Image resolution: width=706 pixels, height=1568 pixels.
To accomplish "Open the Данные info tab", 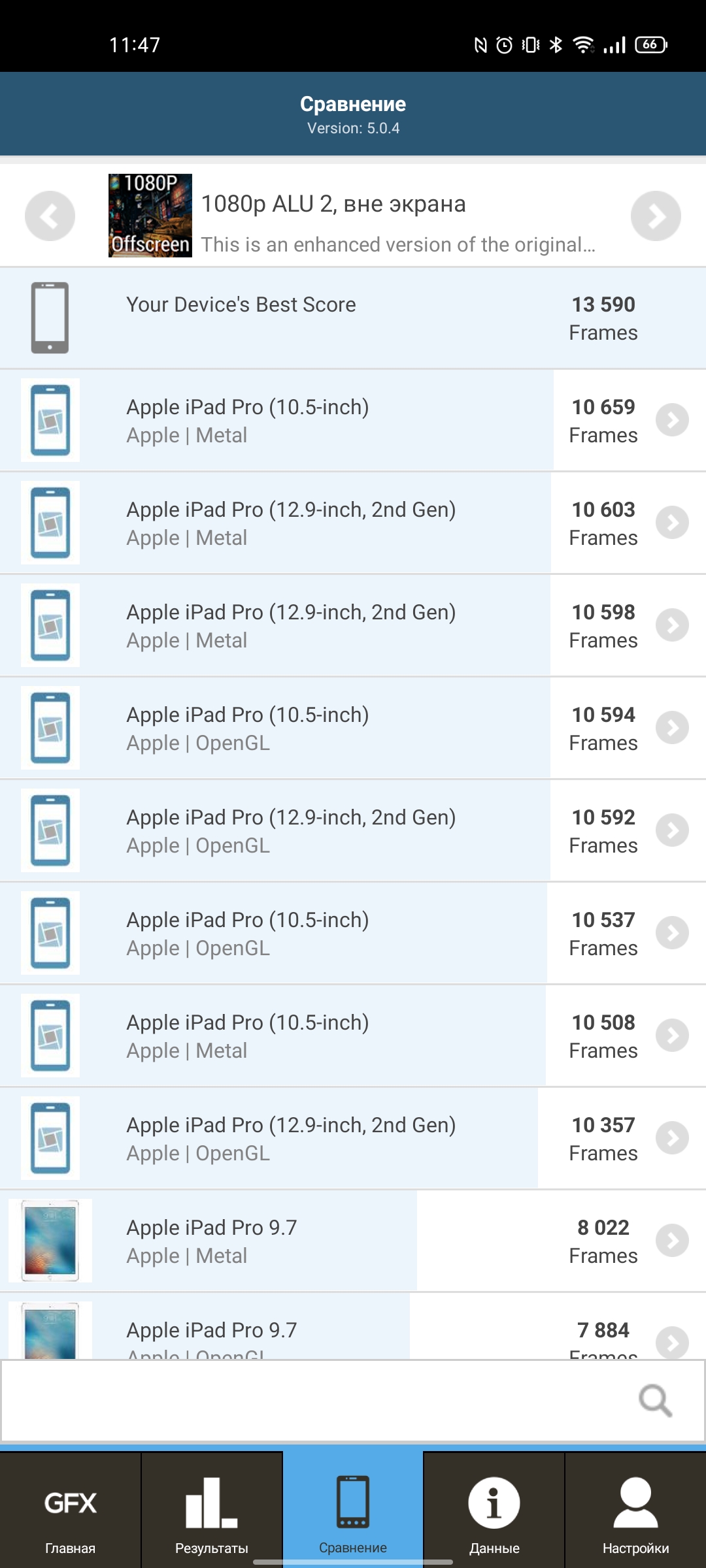I will coord(494,1509).
